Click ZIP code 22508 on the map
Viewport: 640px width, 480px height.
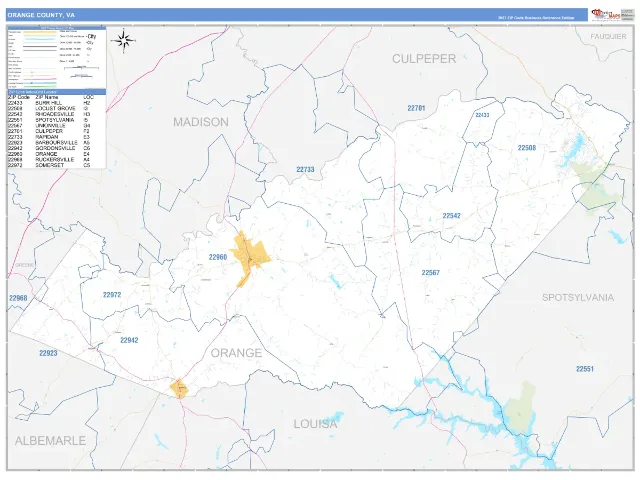pos(527,148)
